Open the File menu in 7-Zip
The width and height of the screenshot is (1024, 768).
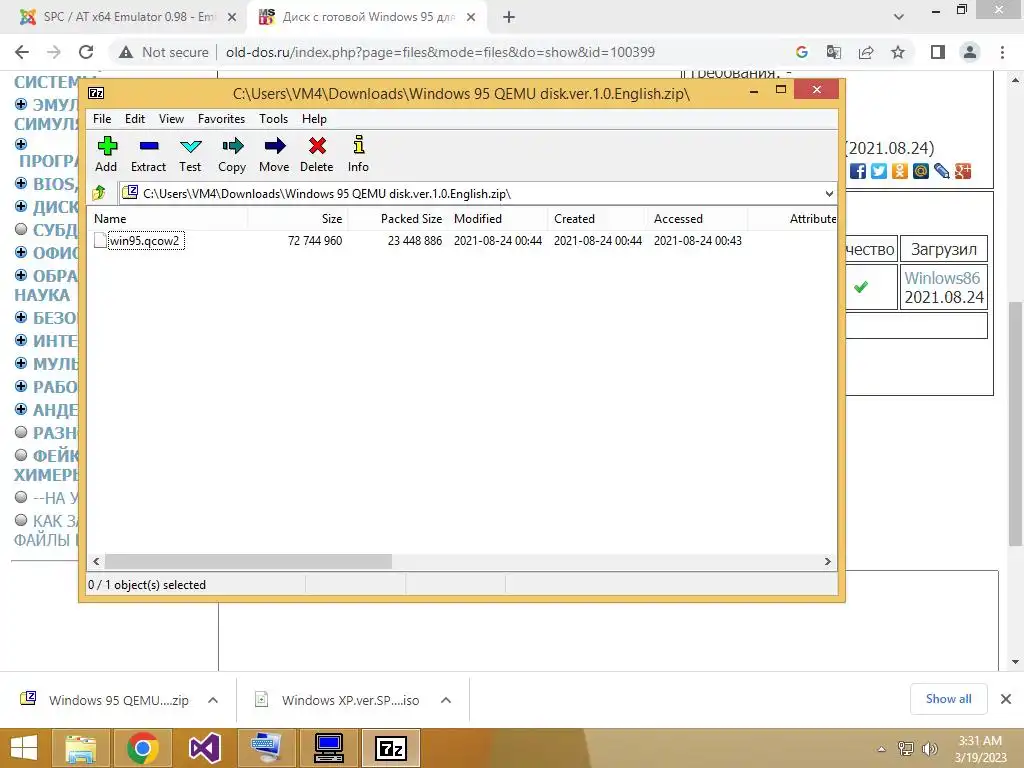pos(102,119)
